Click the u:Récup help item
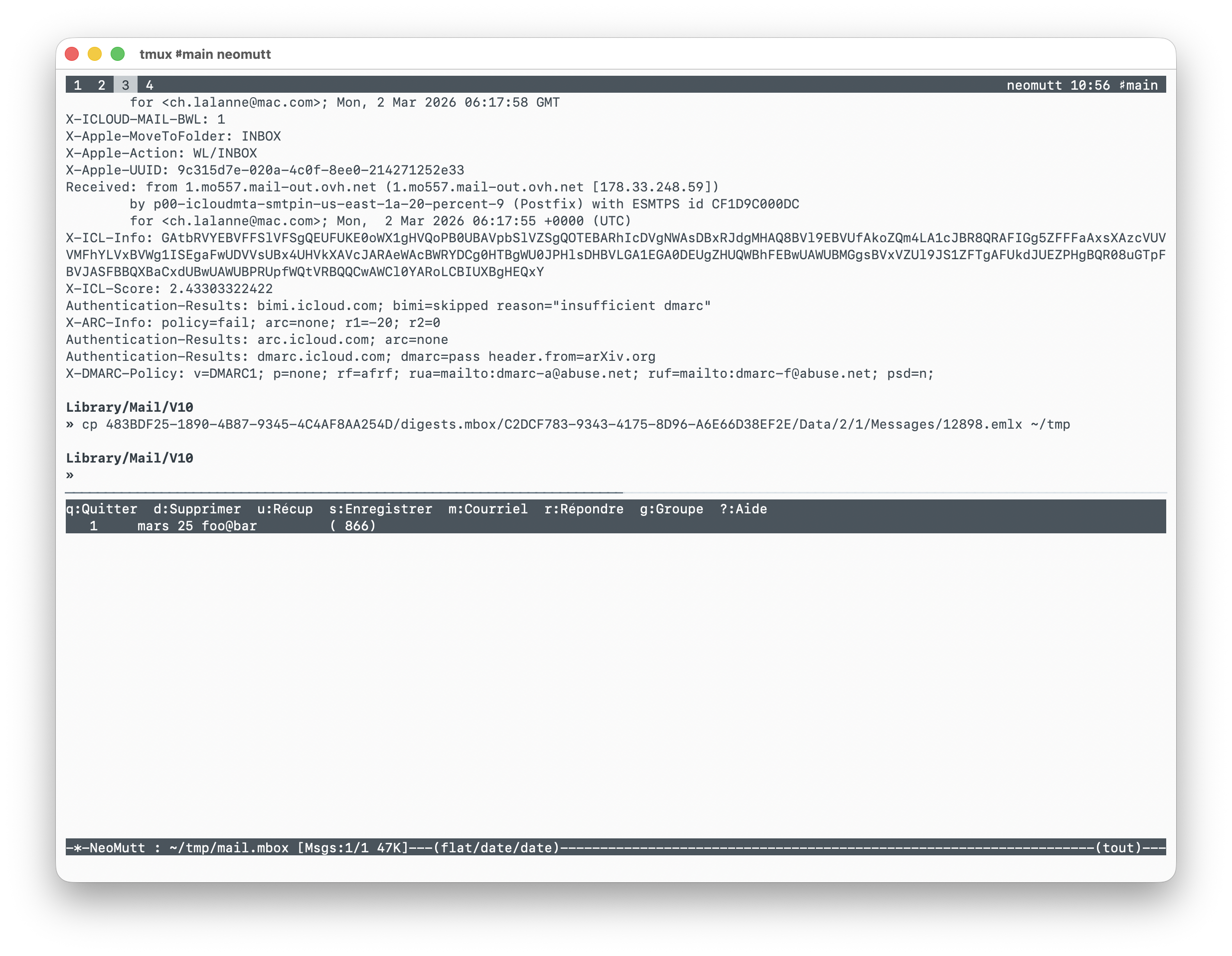 pyautogui.click(x=285, y=509)
